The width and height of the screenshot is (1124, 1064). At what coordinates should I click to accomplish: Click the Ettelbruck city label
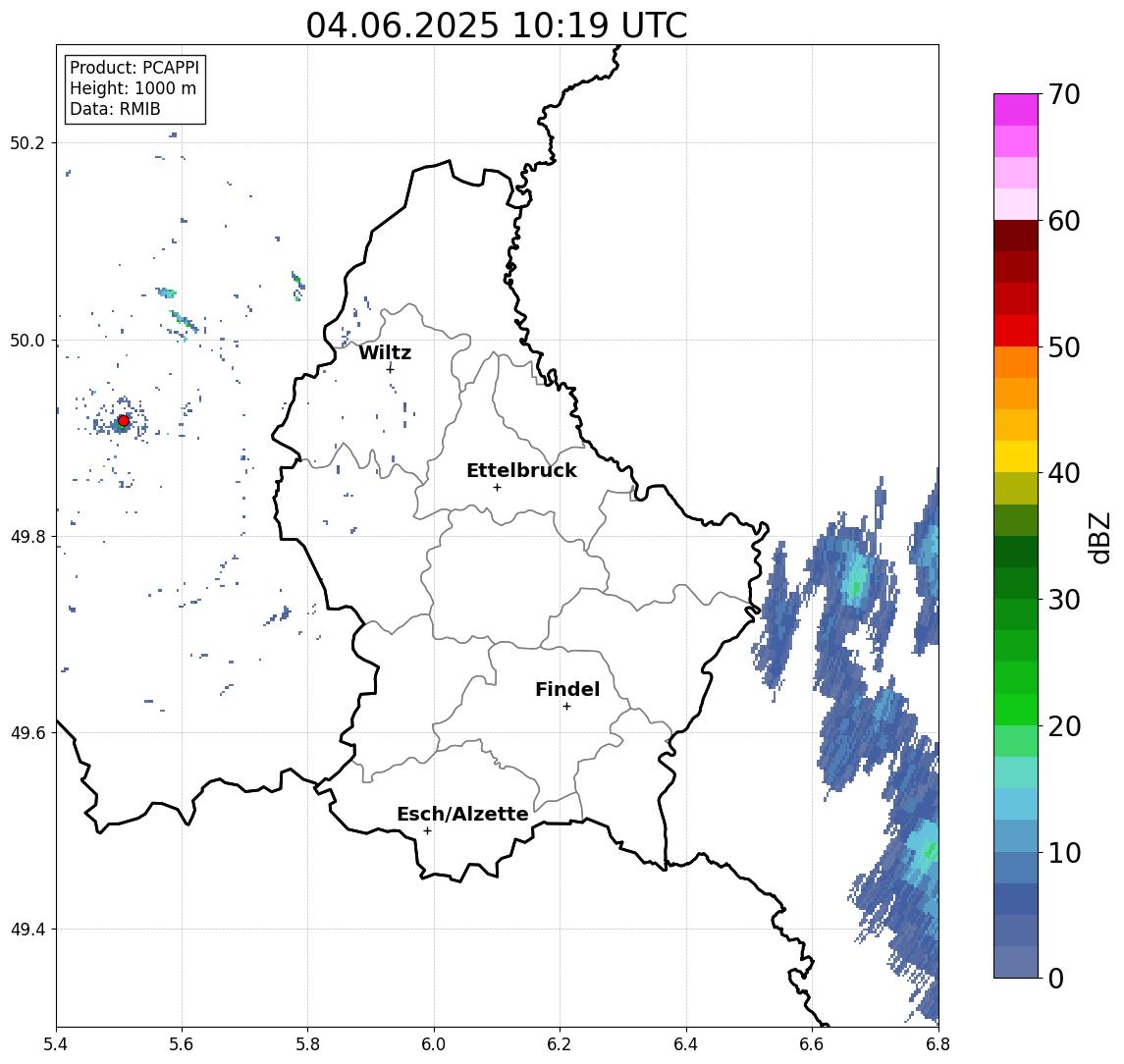click(521, 470)
